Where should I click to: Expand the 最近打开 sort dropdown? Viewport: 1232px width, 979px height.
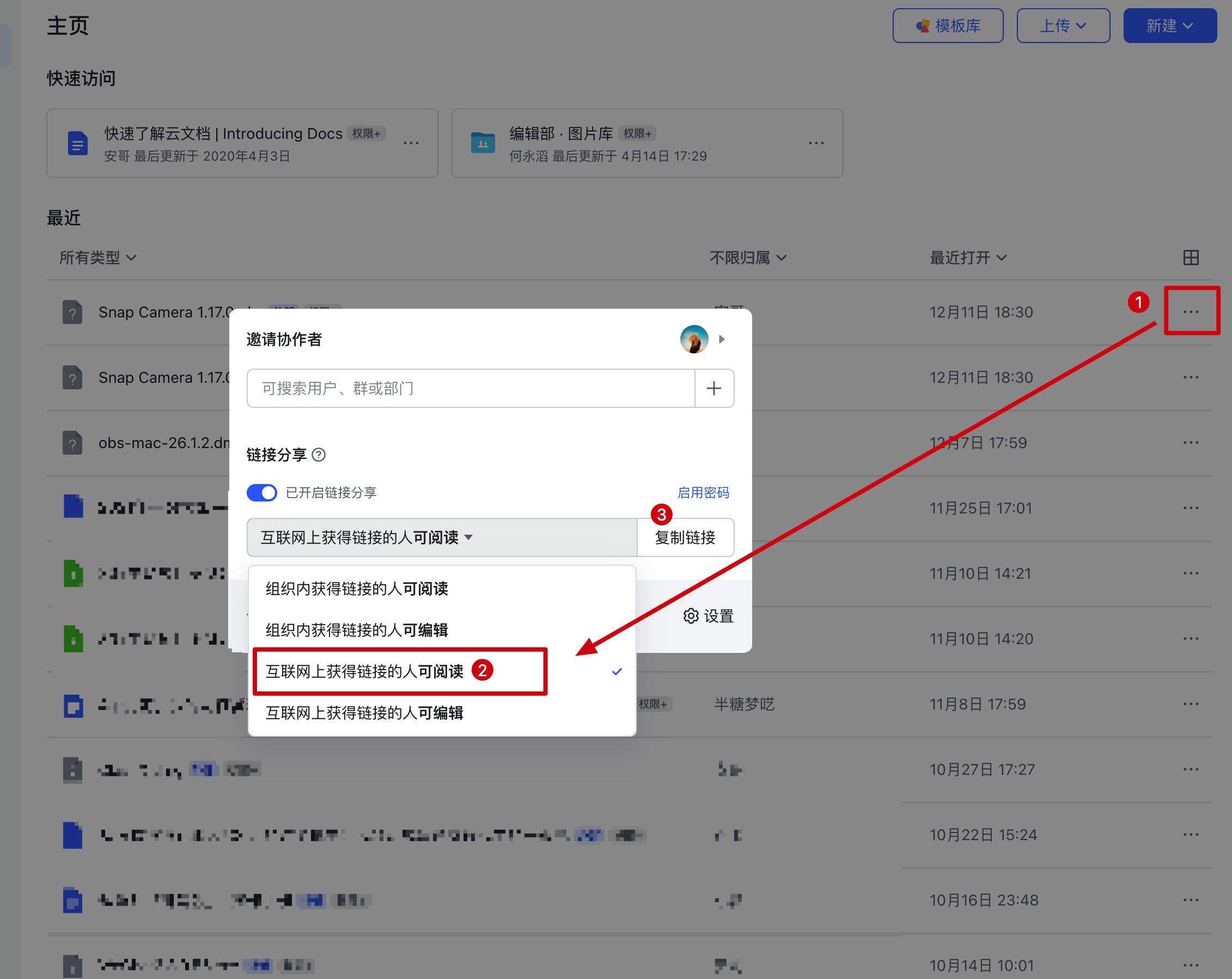coord(967,258)
